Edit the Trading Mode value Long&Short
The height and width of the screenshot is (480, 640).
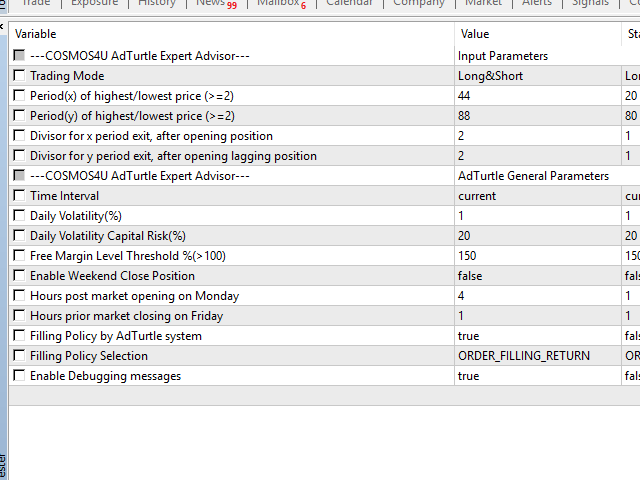point(490,76)
